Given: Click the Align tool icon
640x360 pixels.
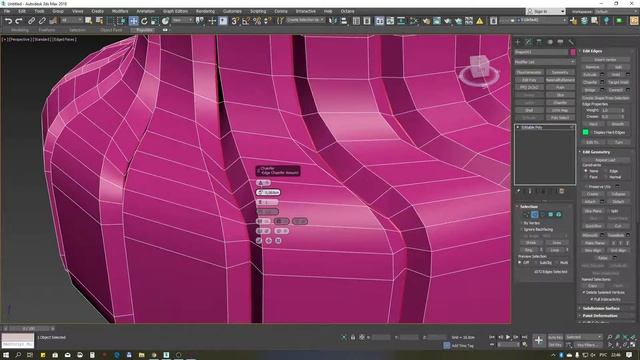Looking at the screenshot, I should [x=344, y=21].
